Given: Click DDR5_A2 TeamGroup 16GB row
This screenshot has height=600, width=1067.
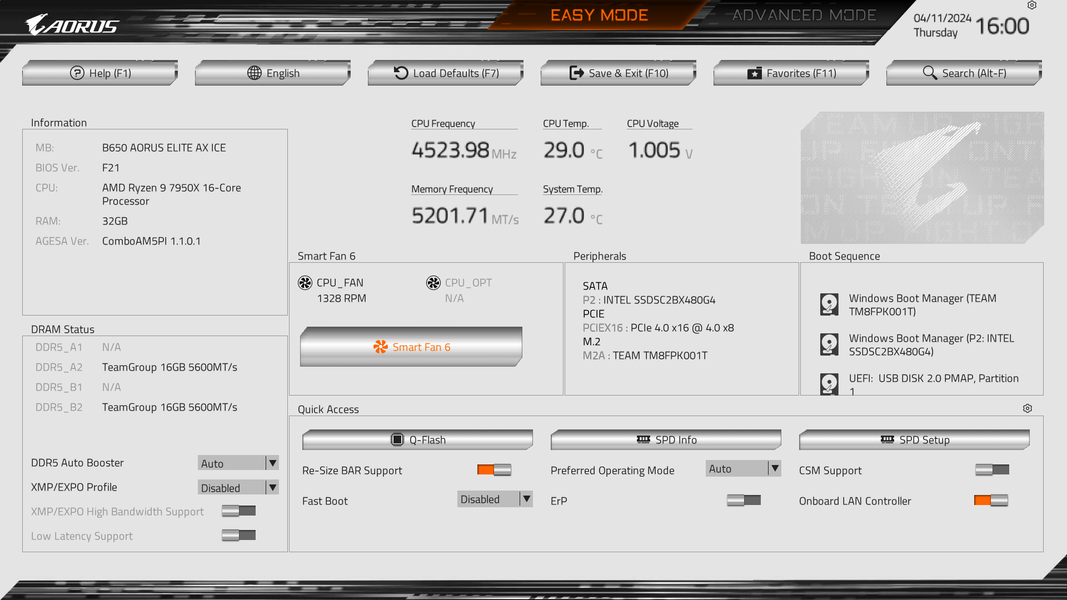Looking at the screenshot, I should 136,367.
